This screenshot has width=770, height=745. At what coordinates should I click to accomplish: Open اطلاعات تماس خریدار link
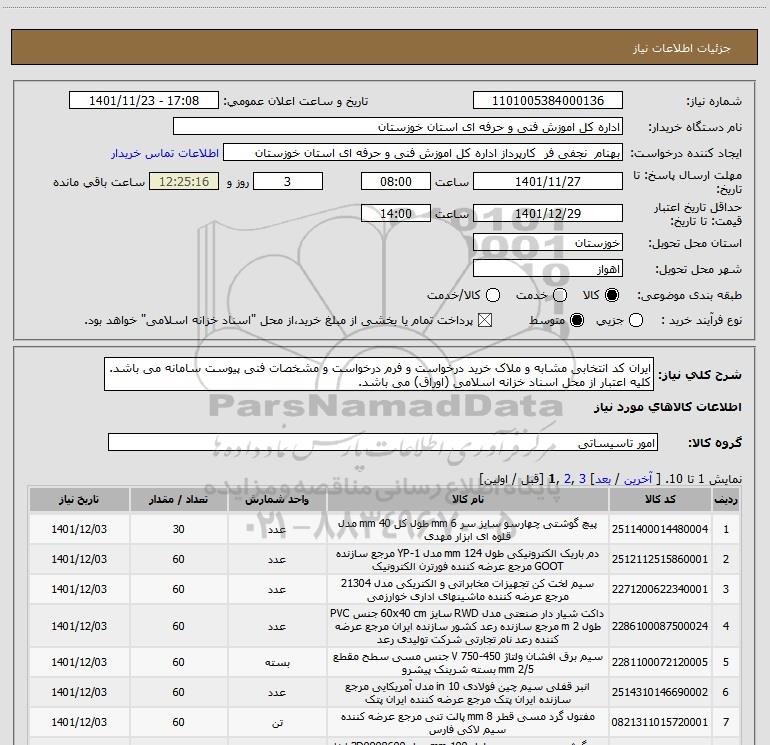click(165, 153)
